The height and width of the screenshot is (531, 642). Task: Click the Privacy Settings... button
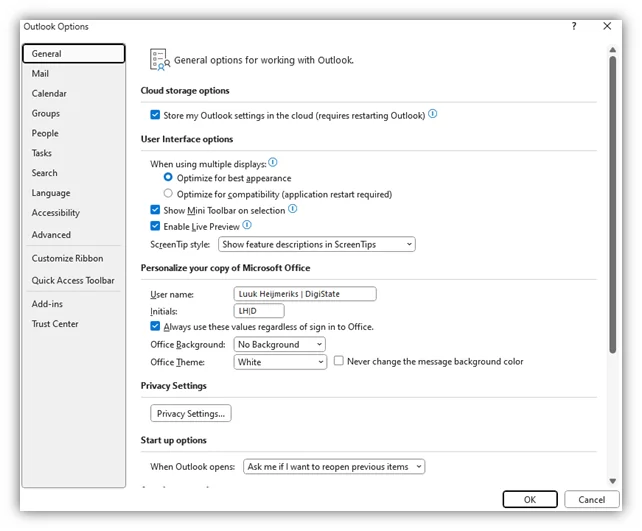pos(191,413)
